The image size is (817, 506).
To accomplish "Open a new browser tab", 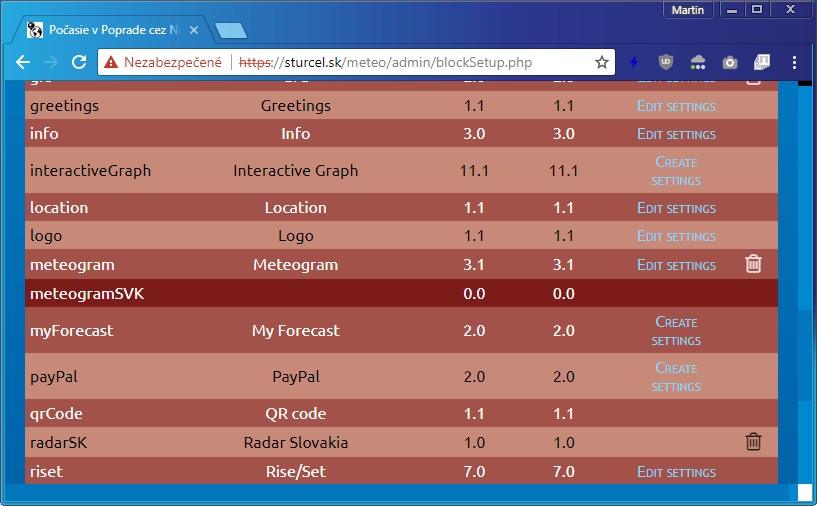I will [x=231, y=31].
